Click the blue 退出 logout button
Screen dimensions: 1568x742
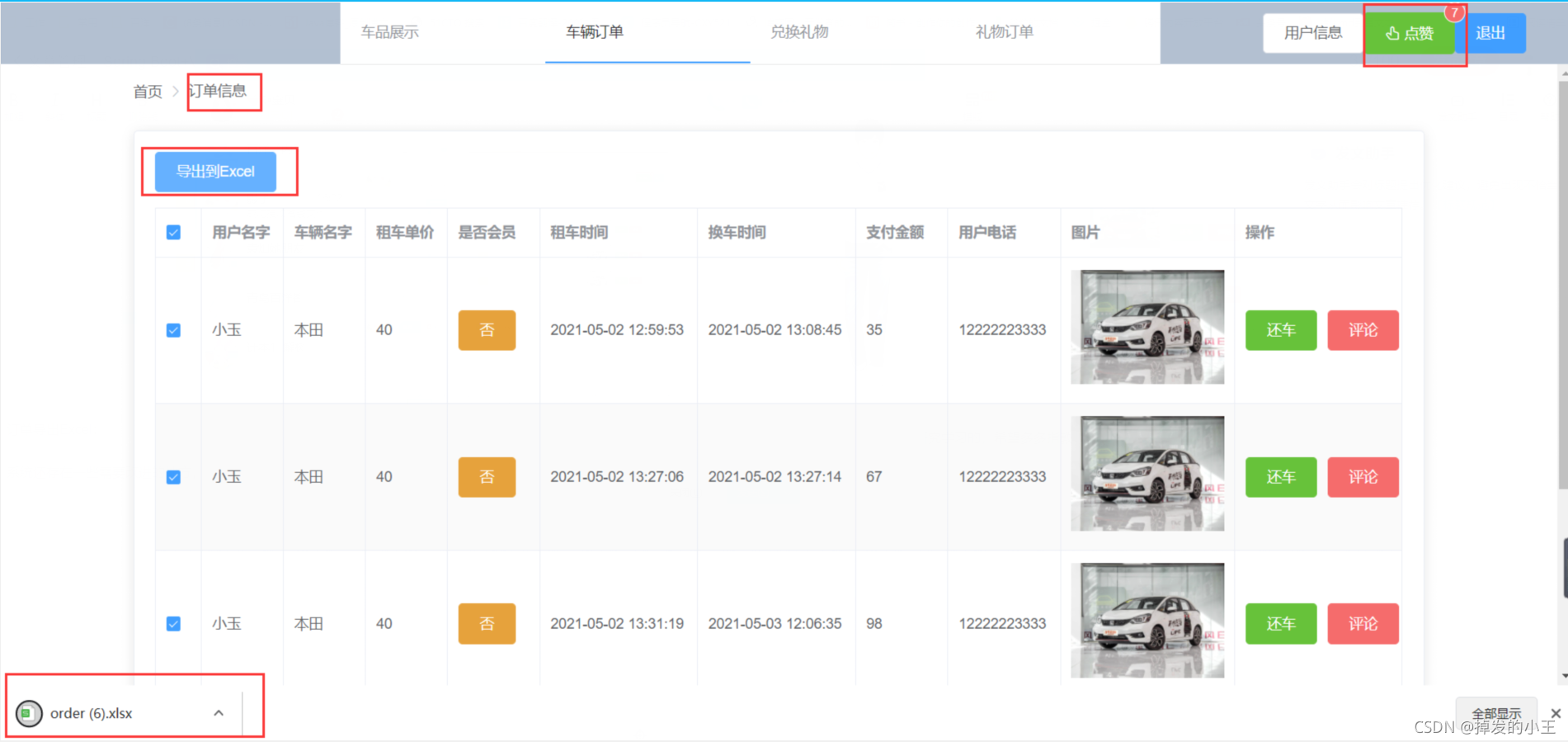point(1490,33)
